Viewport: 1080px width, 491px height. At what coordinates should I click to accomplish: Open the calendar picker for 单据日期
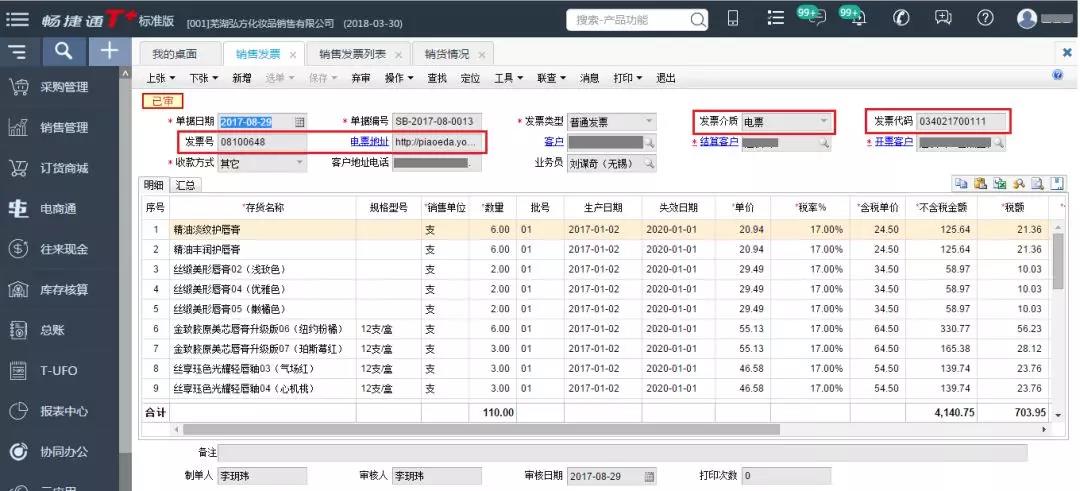pyautogui.click(x=300, y=122)
